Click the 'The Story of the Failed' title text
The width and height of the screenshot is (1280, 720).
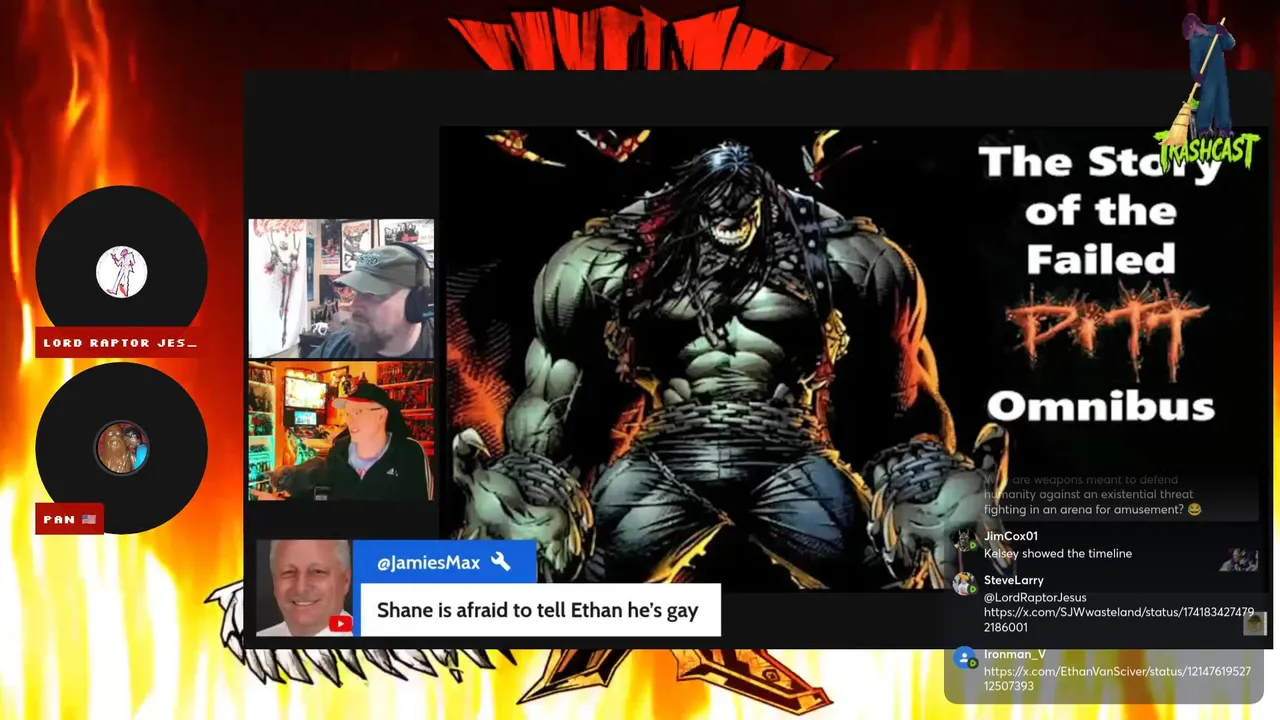[1100, 210]
